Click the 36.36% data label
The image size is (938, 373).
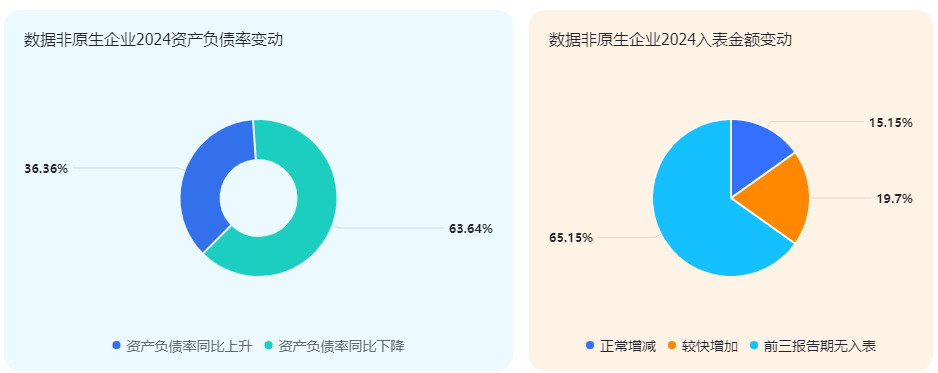46,169
